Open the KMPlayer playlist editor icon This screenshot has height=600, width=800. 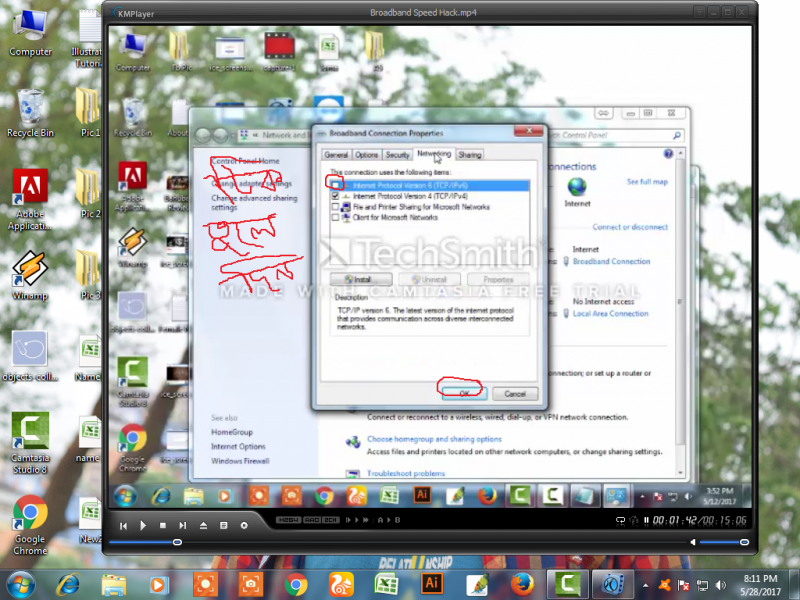click(x=223, y=526)
